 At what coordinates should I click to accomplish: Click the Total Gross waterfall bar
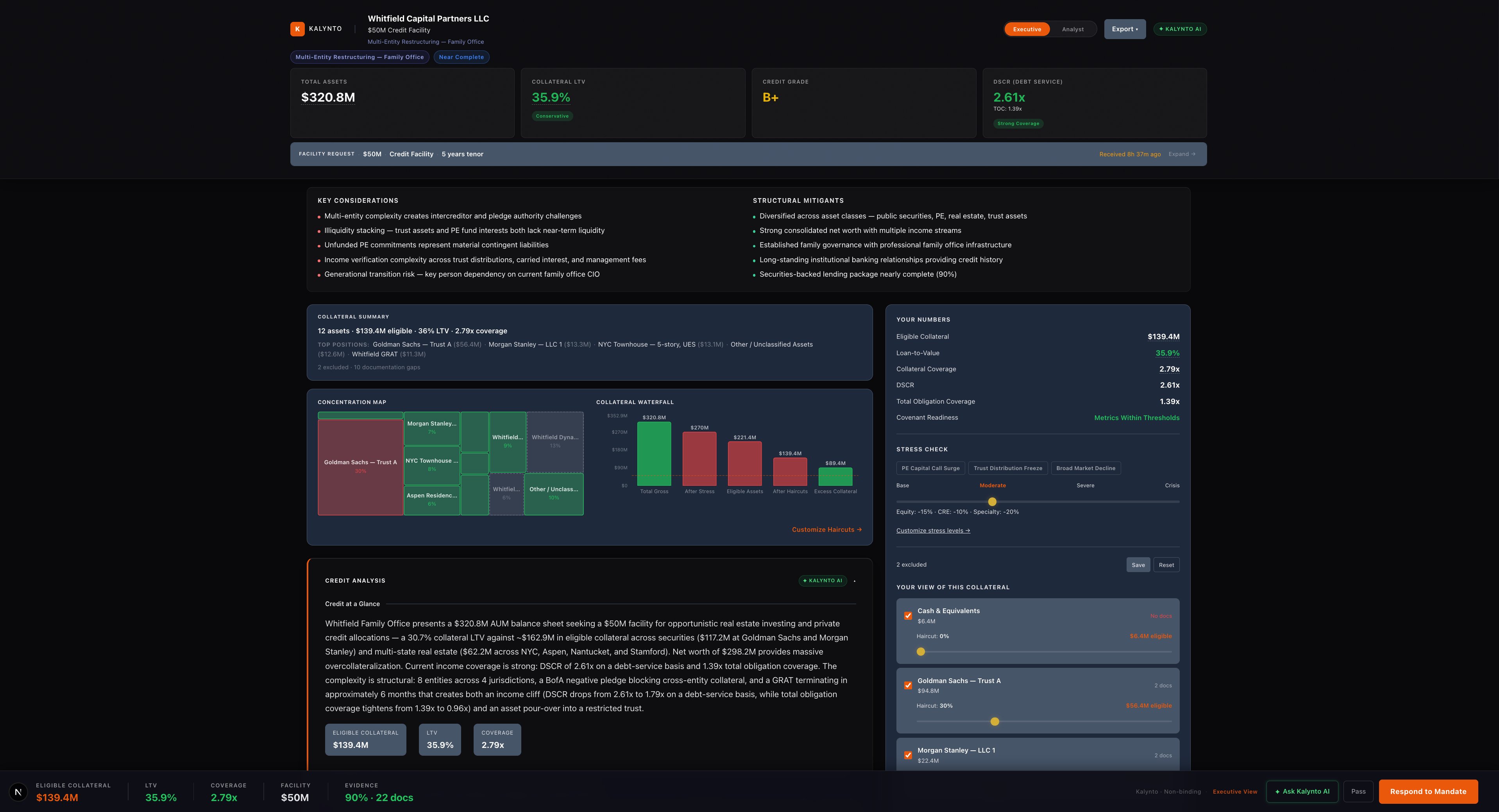click(x=653, y=453)
